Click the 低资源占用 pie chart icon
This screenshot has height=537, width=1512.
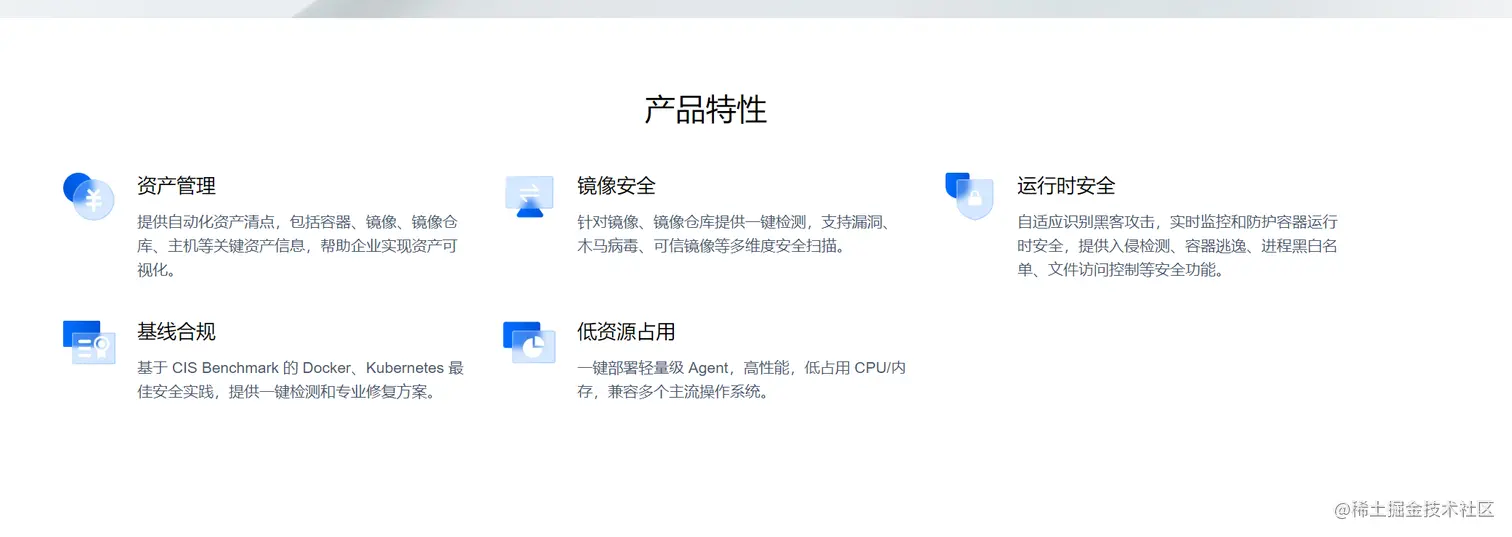[529, 342]
